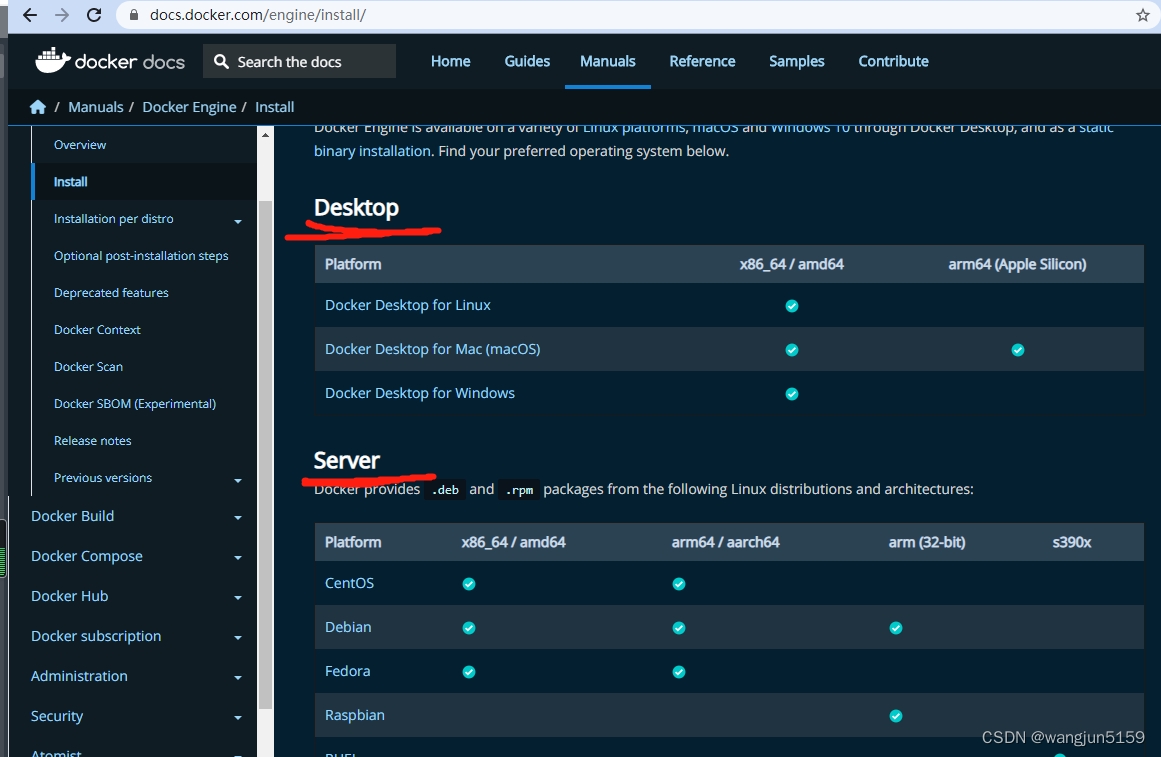Expand the Previous versions submenu
This screenshot has width=1161, height=757.
(238, 480)
